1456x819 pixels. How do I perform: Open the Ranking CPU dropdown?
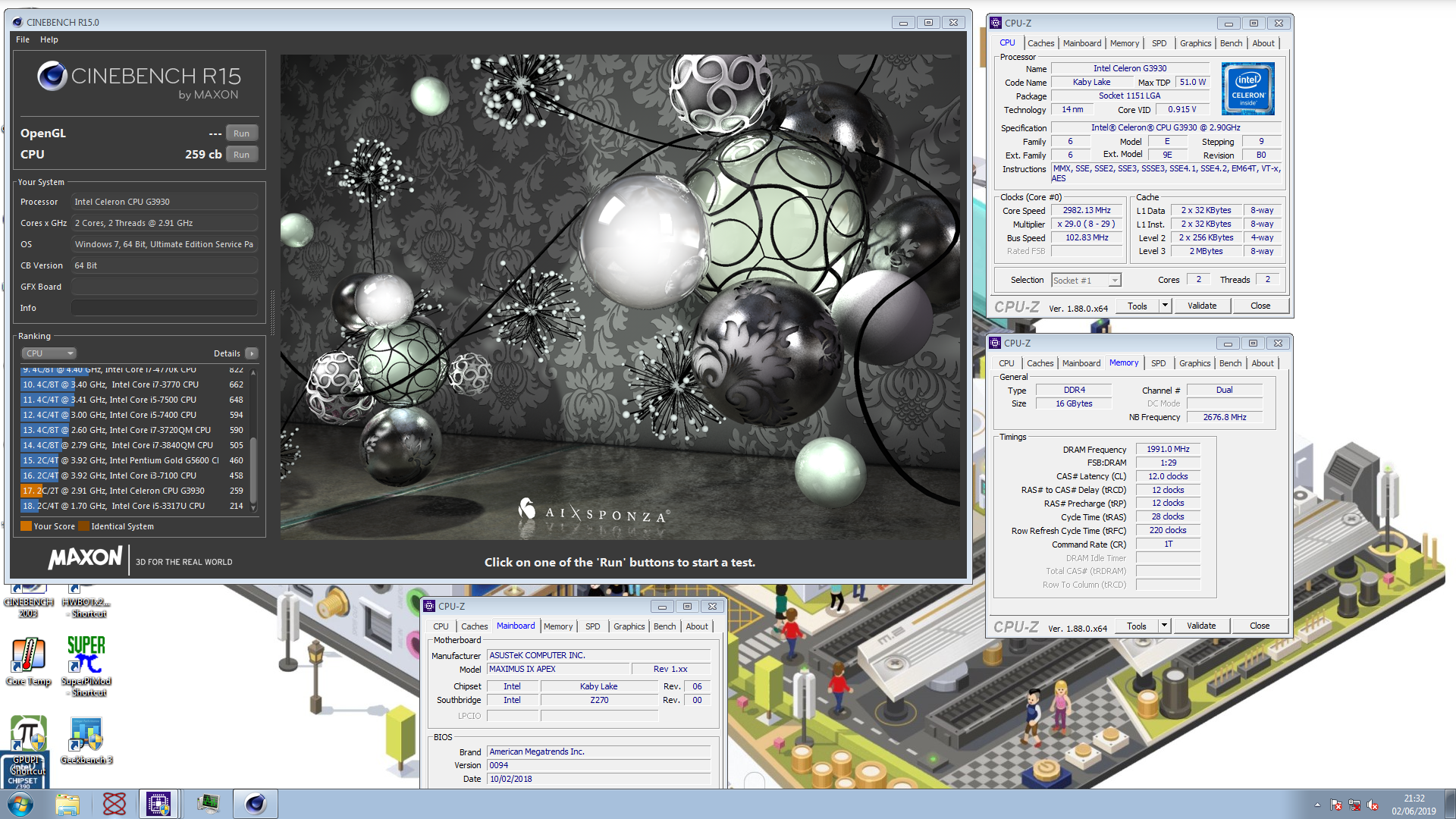click(49, 353)
